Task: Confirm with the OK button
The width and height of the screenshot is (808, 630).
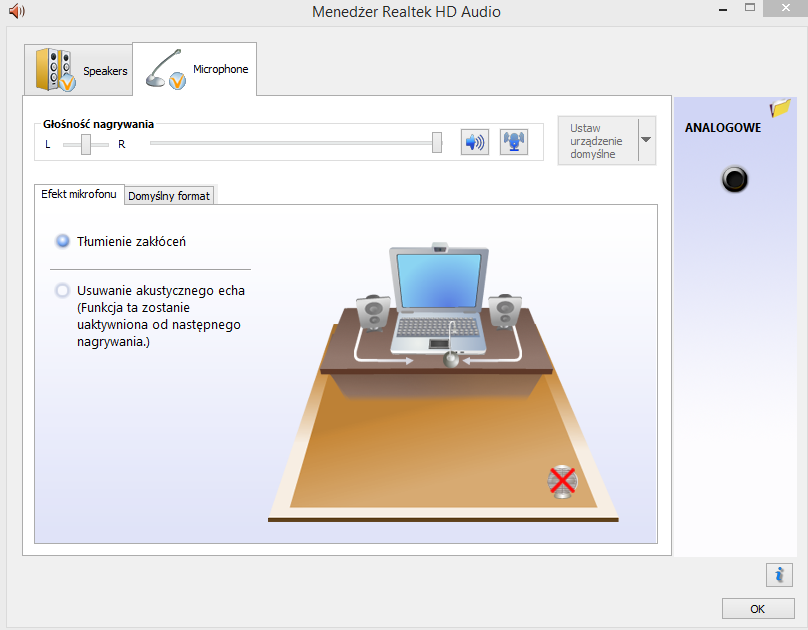Action: click(x=758, y=608)
